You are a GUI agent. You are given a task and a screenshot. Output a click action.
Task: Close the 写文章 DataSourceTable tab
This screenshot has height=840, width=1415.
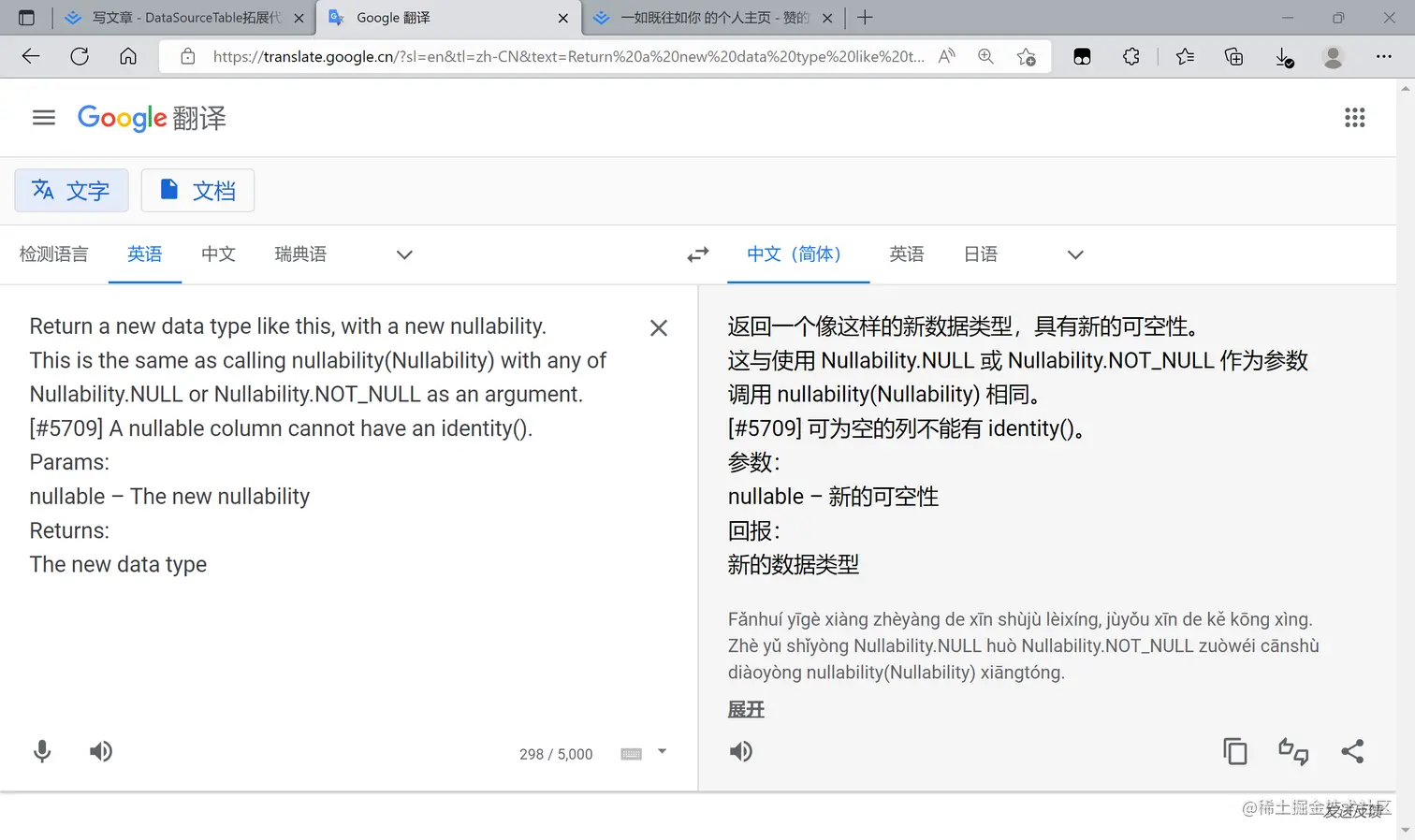tap(299, 18)
